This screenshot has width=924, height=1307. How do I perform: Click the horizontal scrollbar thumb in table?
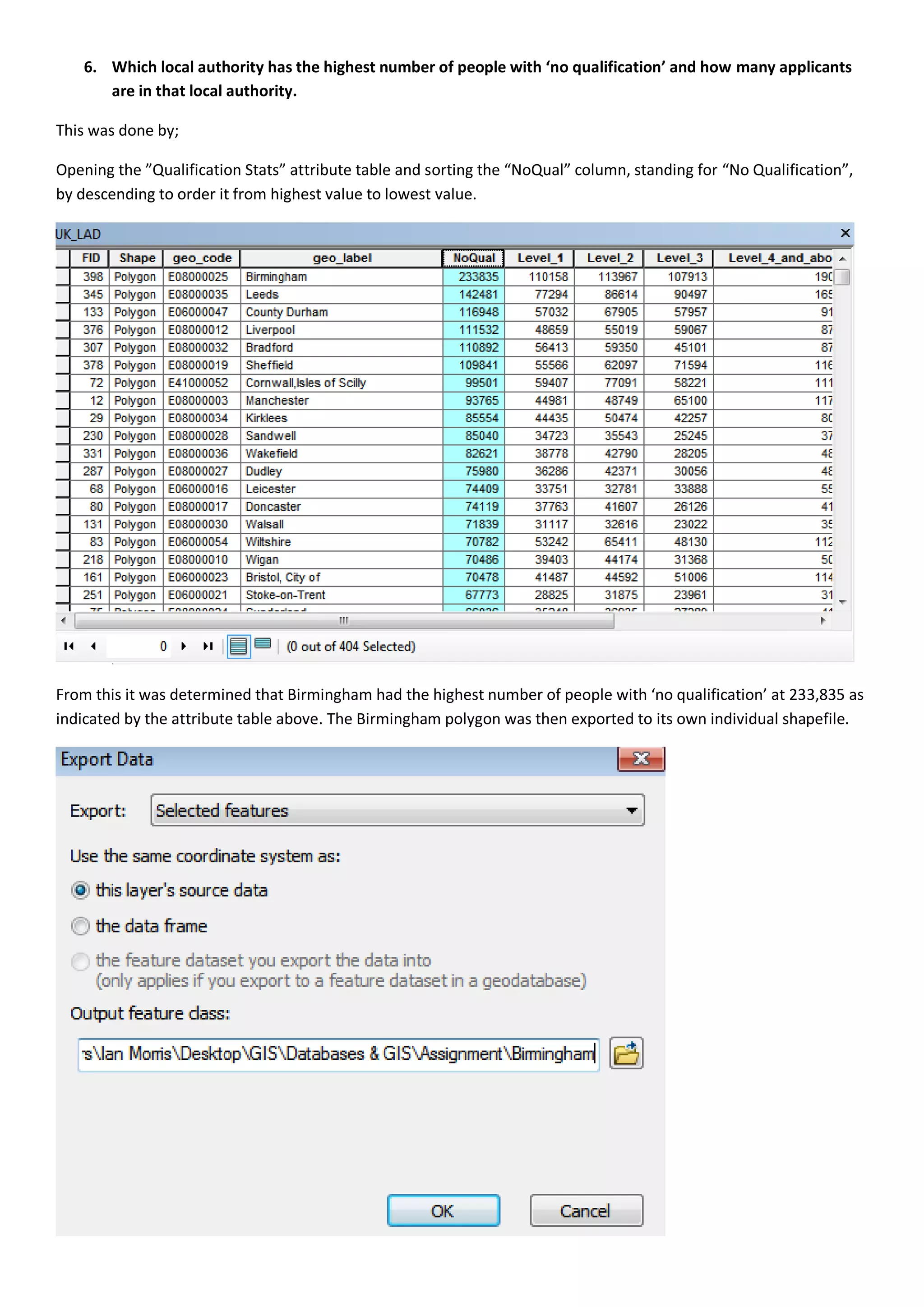pos(344,620)
